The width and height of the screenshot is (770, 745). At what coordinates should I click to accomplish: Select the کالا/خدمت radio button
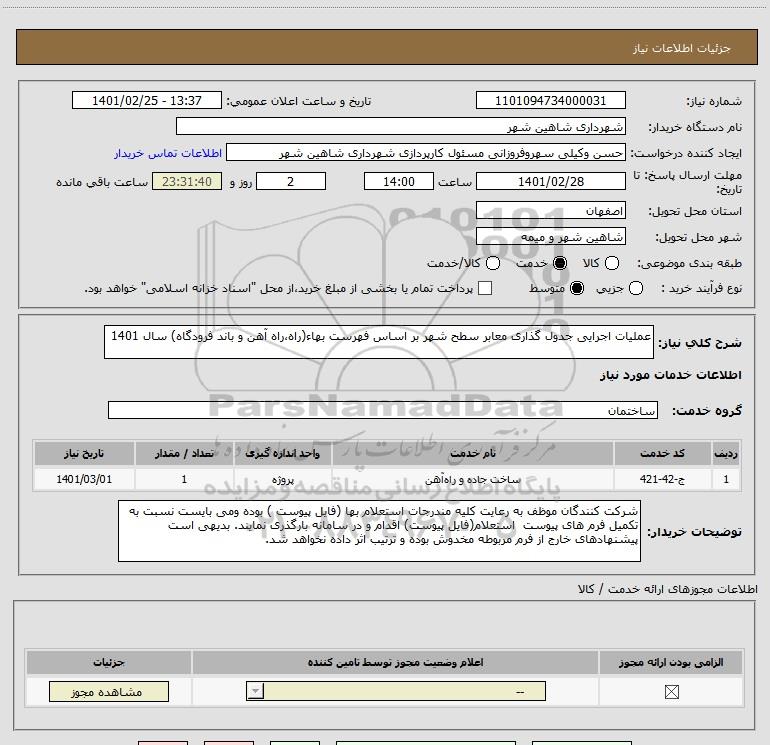point(493,263)
